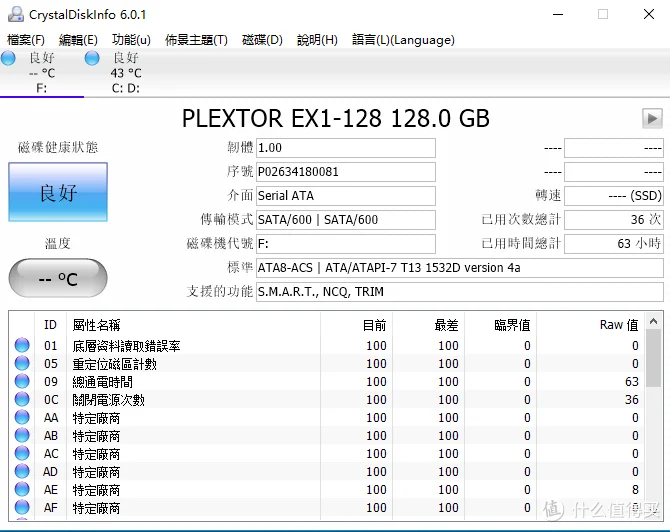Click the ID column header
The height and width of the screenshot is (532, 670).
click(50, 325)
